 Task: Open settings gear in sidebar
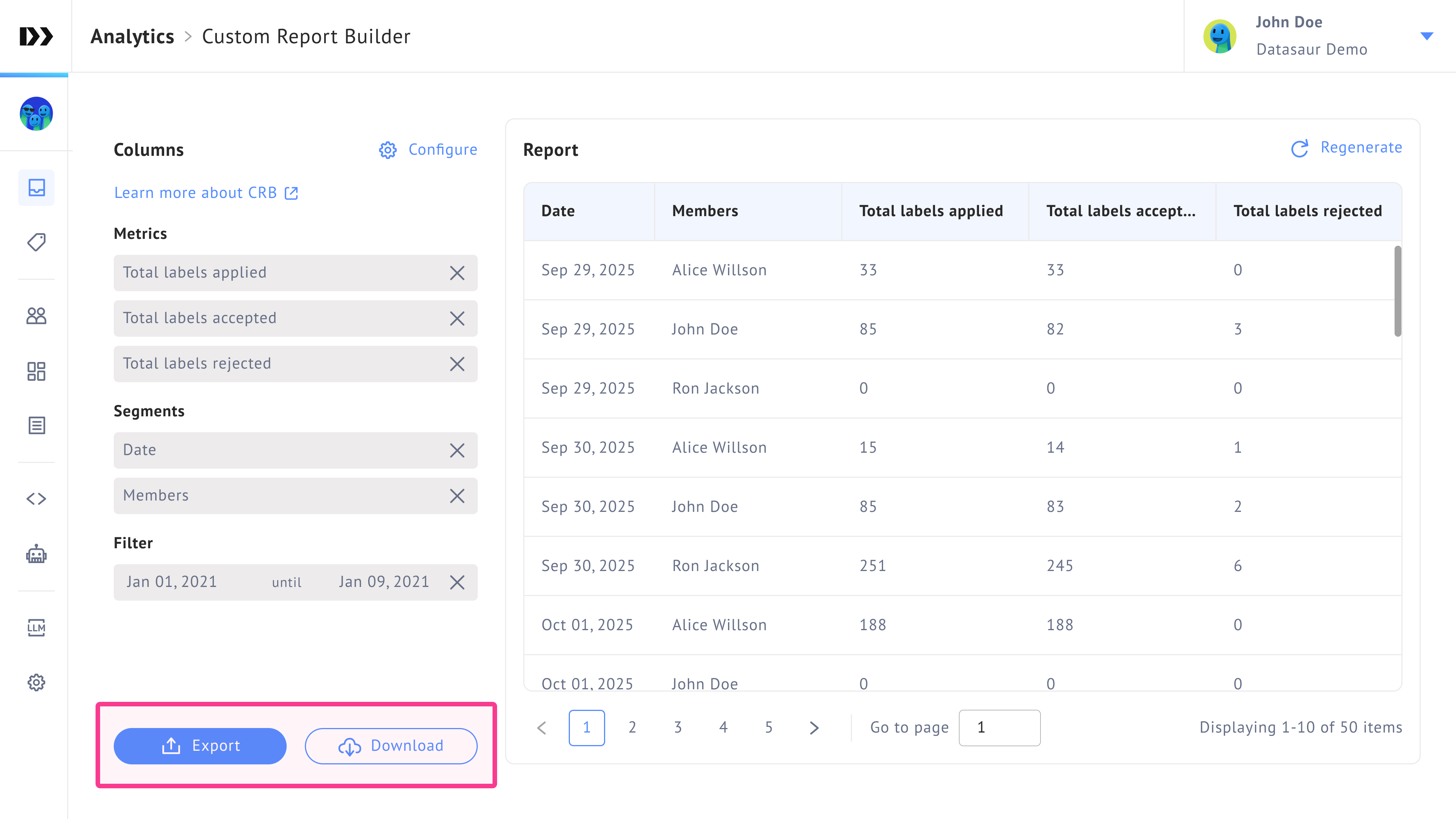[36, 682]
